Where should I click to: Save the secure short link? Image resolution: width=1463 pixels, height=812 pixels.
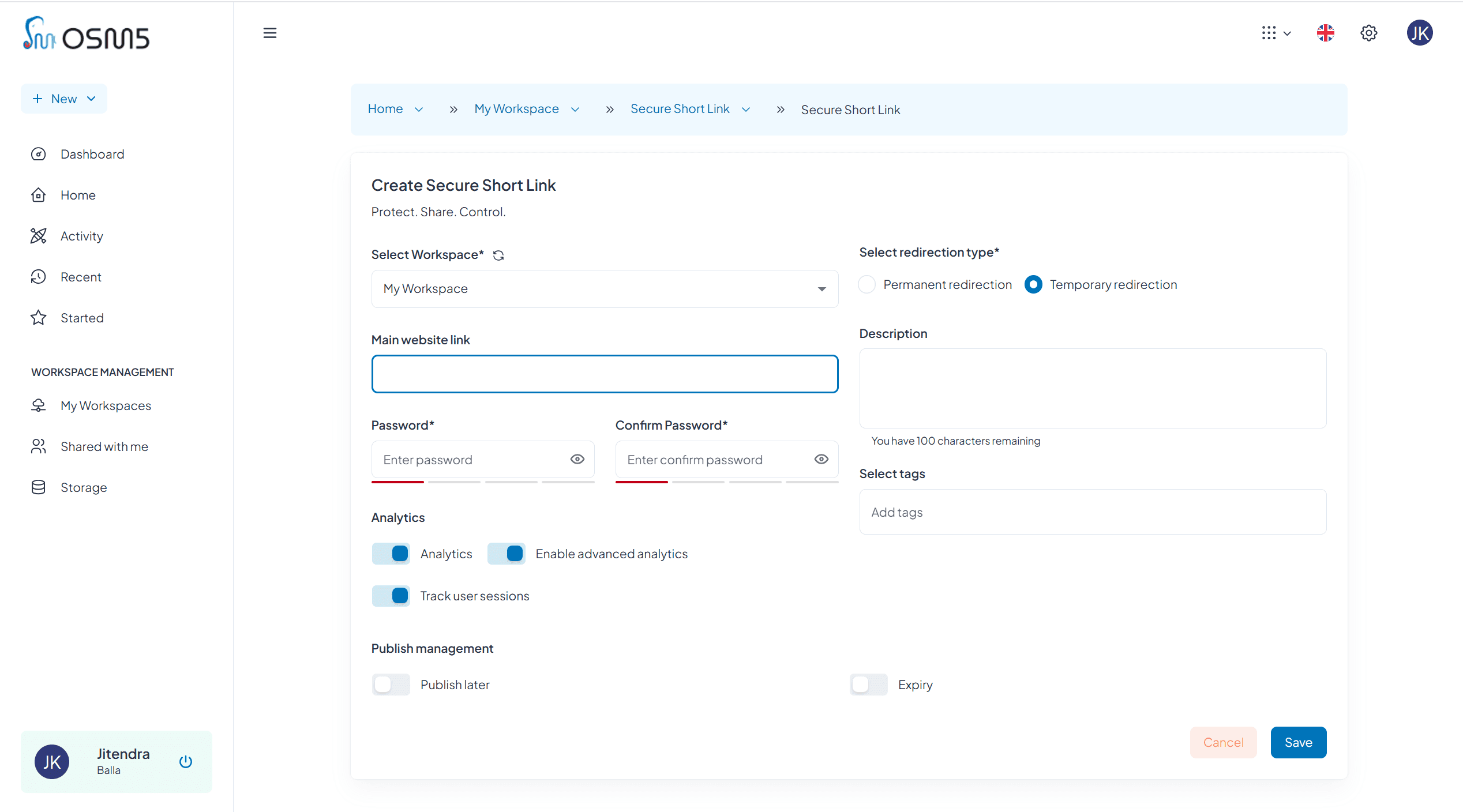point(1298,742)
